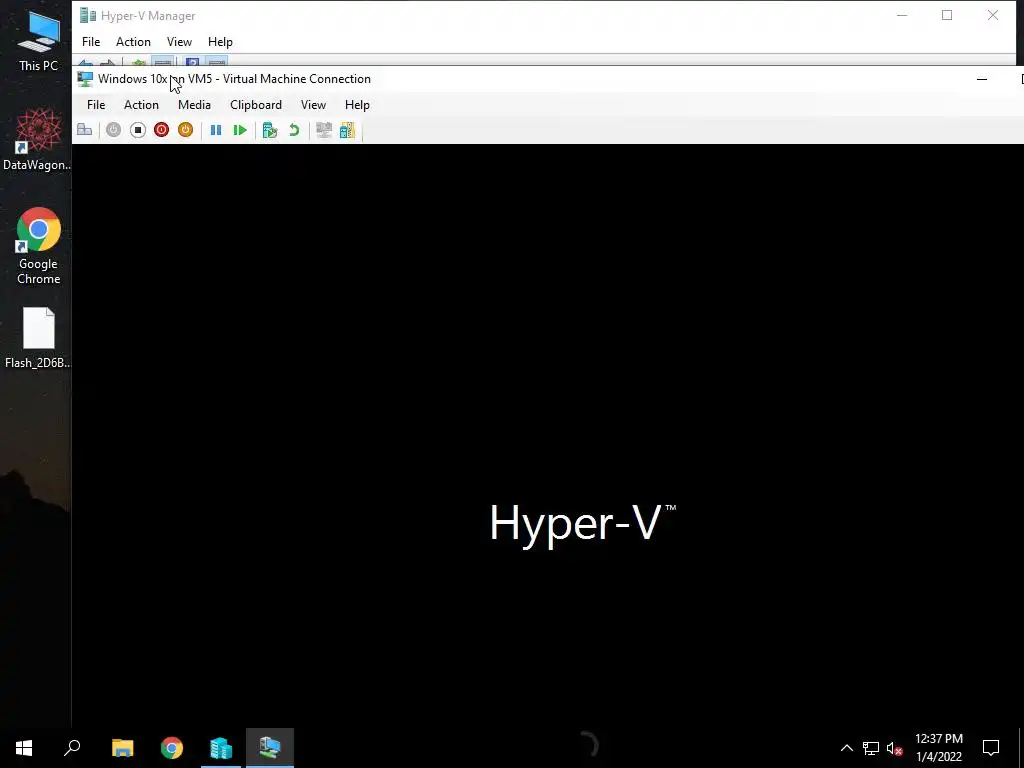This screenshot has width=1024, height=768.
Task: Minimize the Hyper-V Manager window
Action: pos(902,15)
